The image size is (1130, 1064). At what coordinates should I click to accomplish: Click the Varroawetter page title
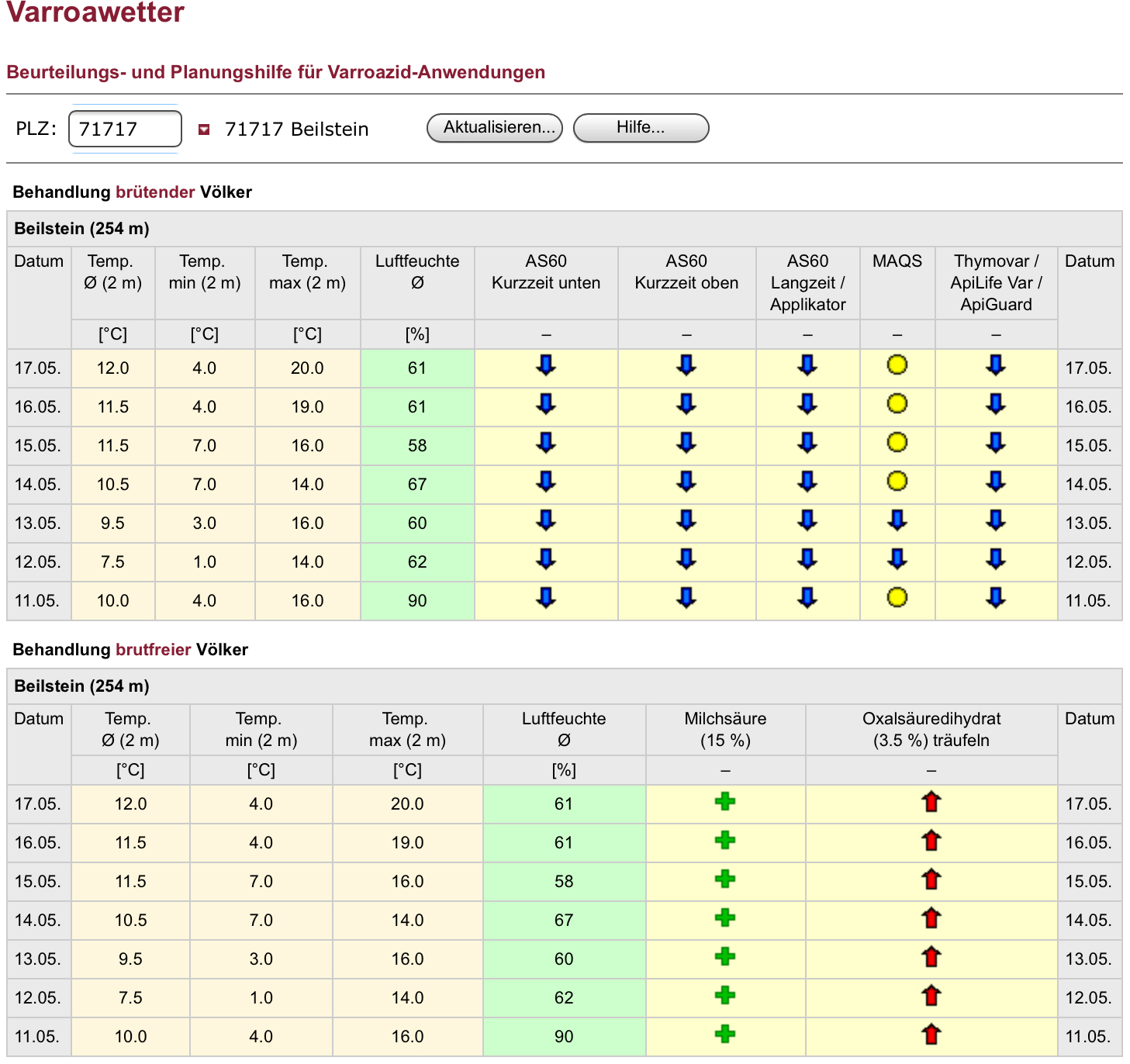pyautogui.click(x=95, y=13)
